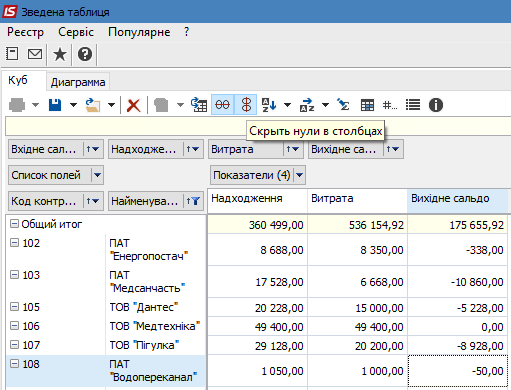Image resolution: width=511 pixels, height=390 pixels.
Task: Click the number format # icon
Action: click(390, 105)
